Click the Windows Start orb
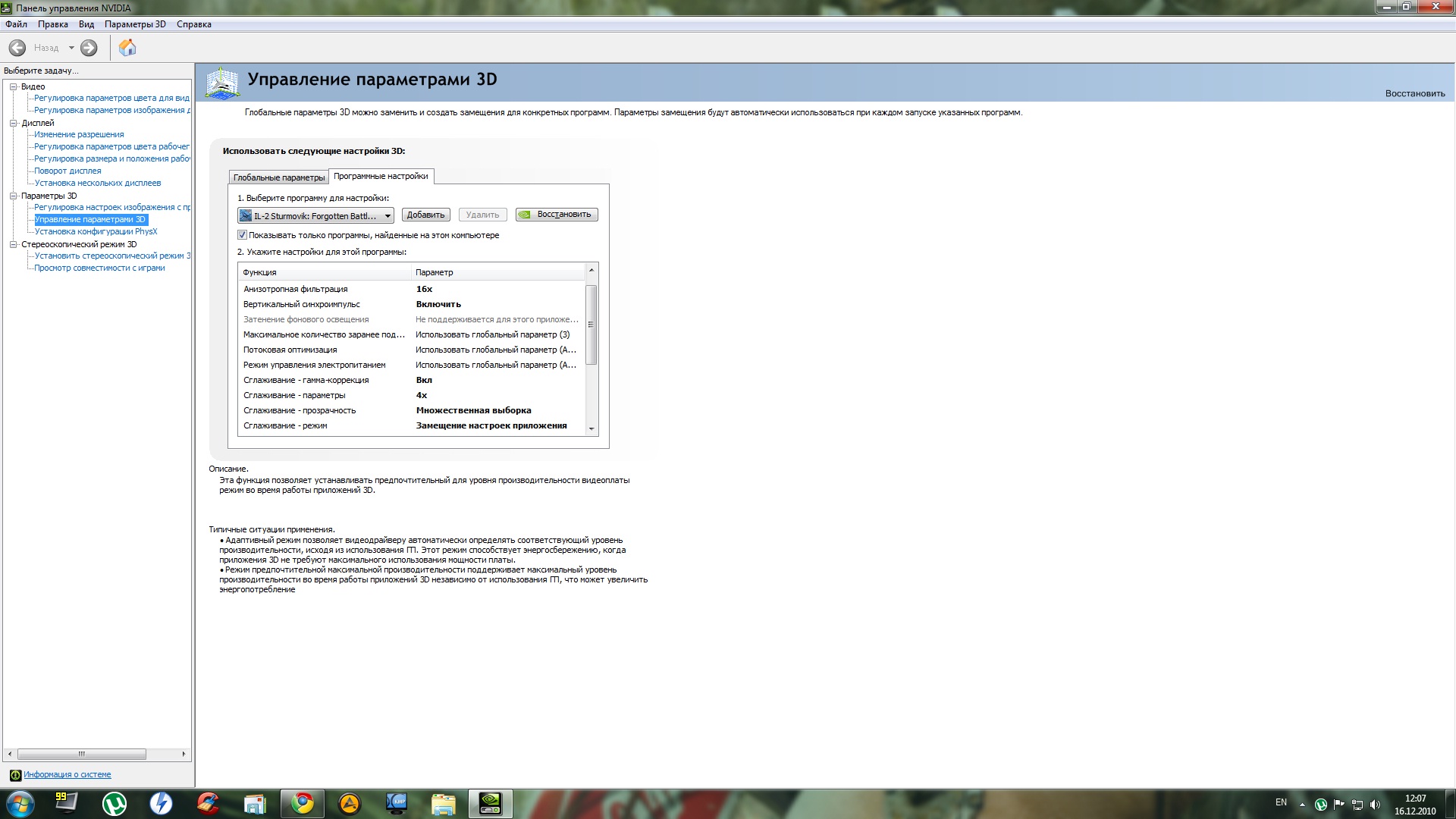The image size is (1456, 819). (20, 803)
